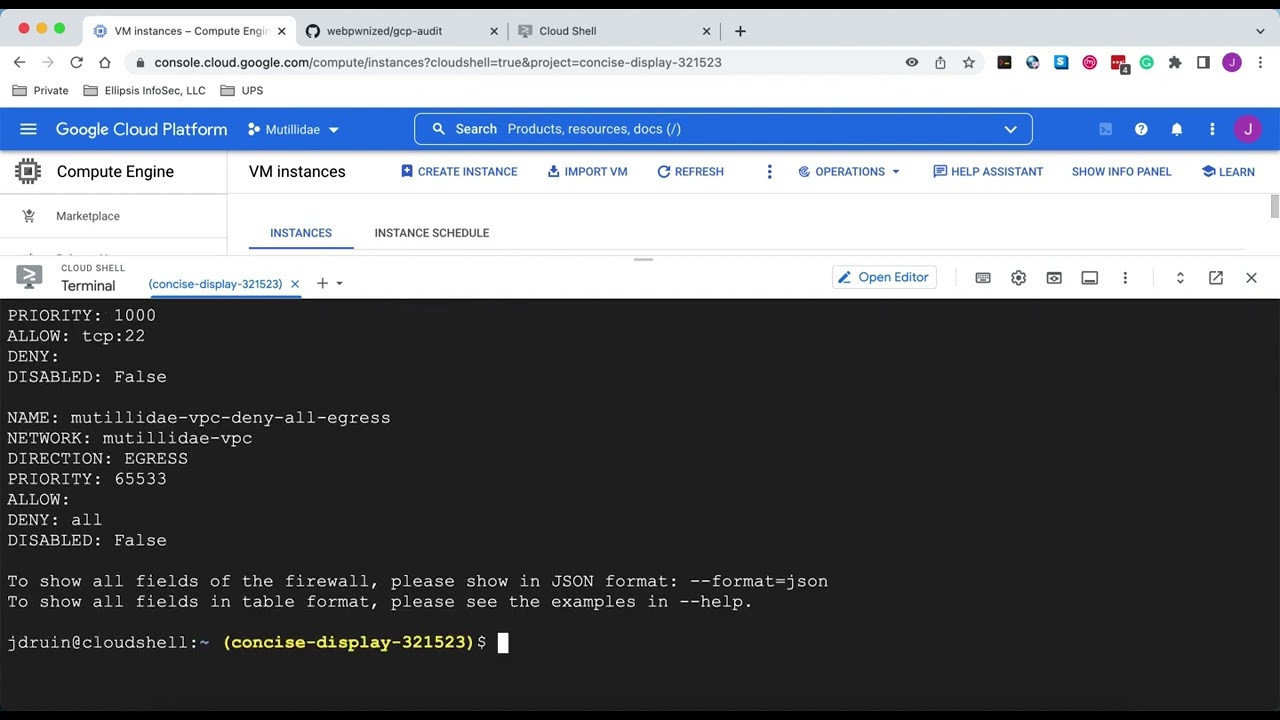The image size is (1280, 720).
Task: Click the Grammarly extension icon
Action: [x=1147, y=62]
